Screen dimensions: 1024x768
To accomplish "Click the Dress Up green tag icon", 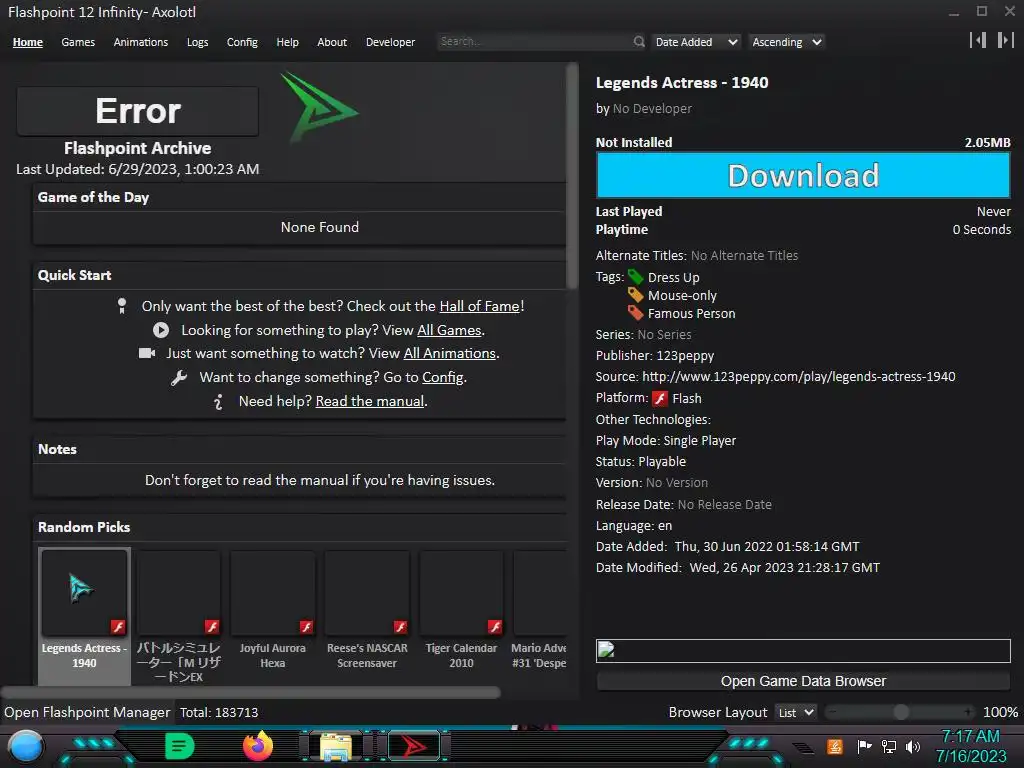I will click(x=635, y=277).
